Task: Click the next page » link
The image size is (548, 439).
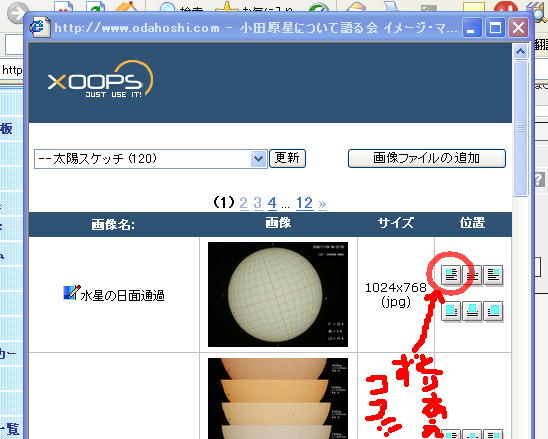Action: (322, 204)
